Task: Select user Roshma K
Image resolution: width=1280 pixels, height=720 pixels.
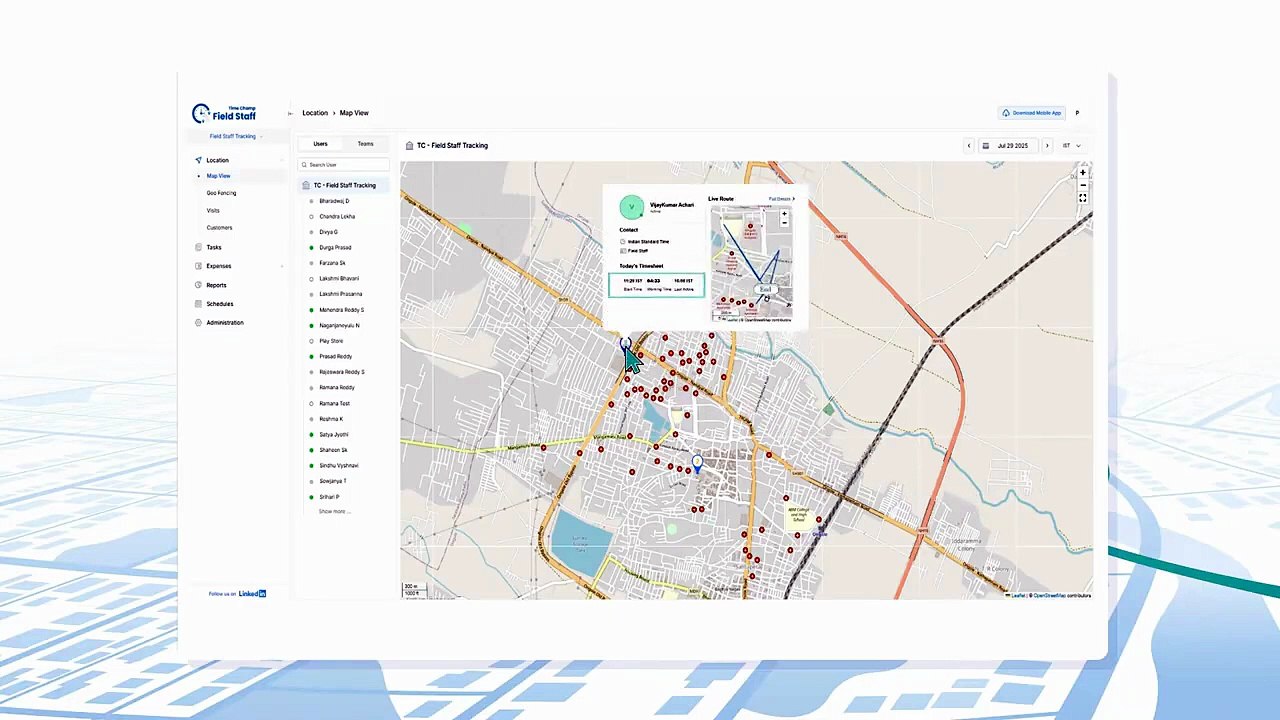Action: tap(331, 419)
